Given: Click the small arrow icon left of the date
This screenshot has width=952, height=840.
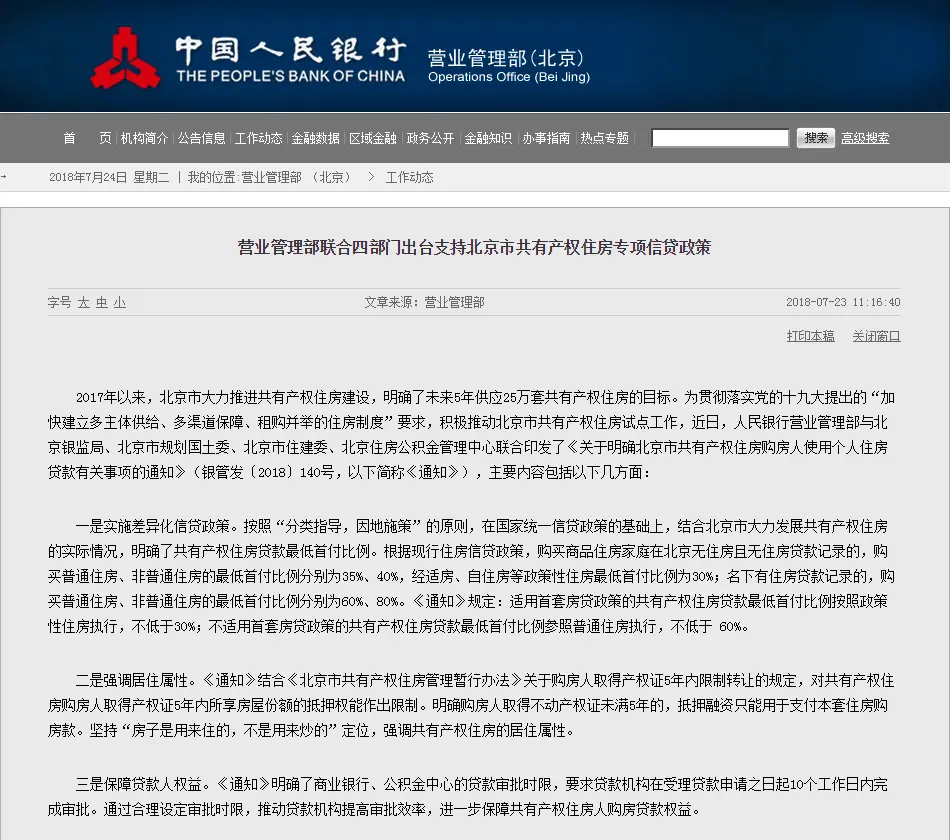Looking at the screenshot, I should [x=4, y=177].
